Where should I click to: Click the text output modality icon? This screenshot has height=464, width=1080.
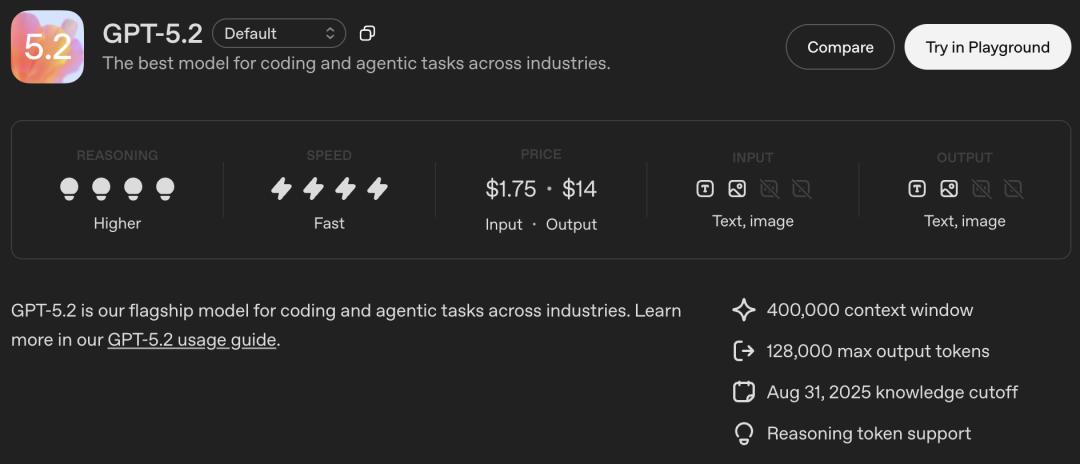point(917,189)
